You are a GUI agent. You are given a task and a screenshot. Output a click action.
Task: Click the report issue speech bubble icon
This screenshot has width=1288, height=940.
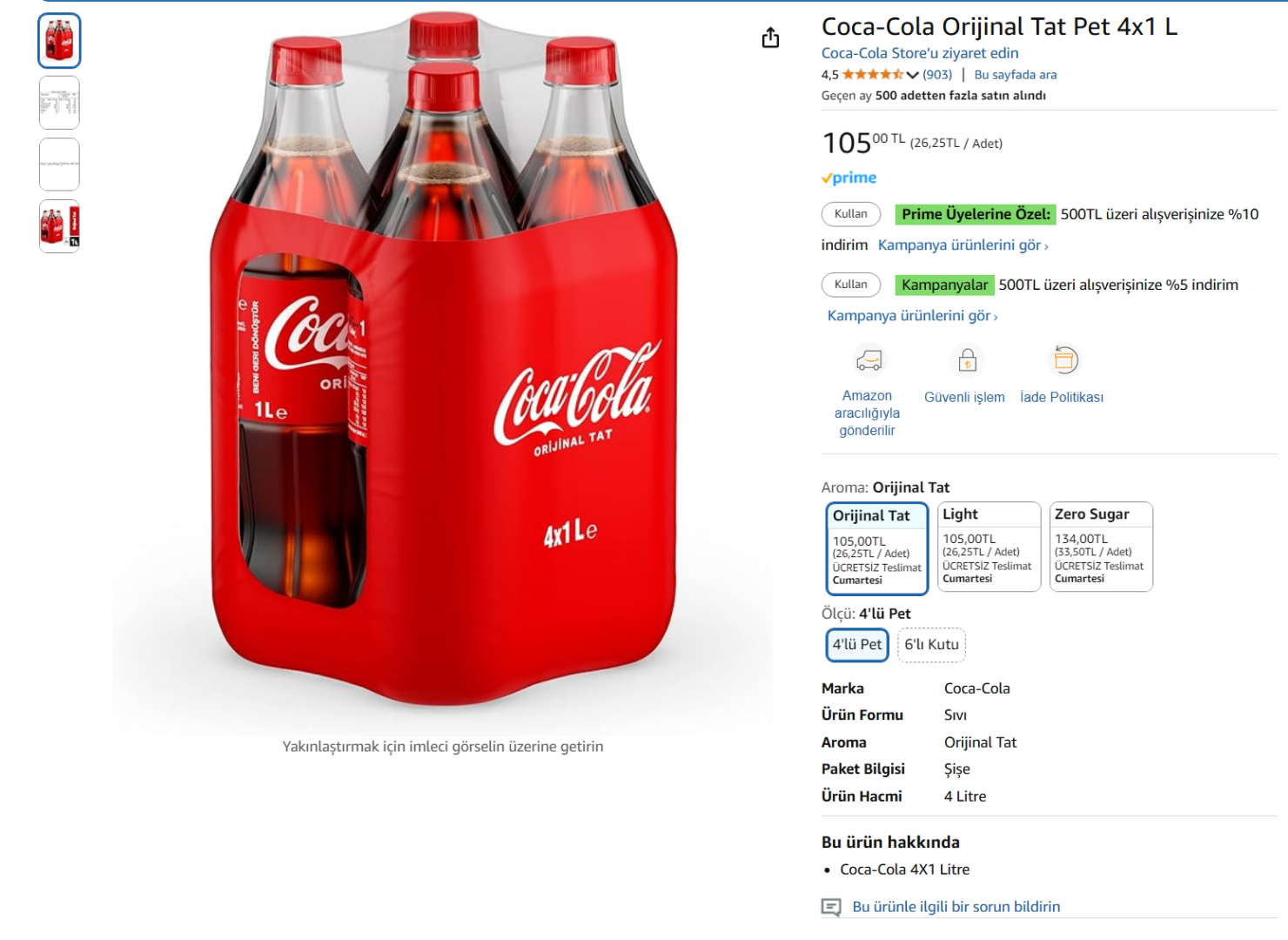coord(831,907)
